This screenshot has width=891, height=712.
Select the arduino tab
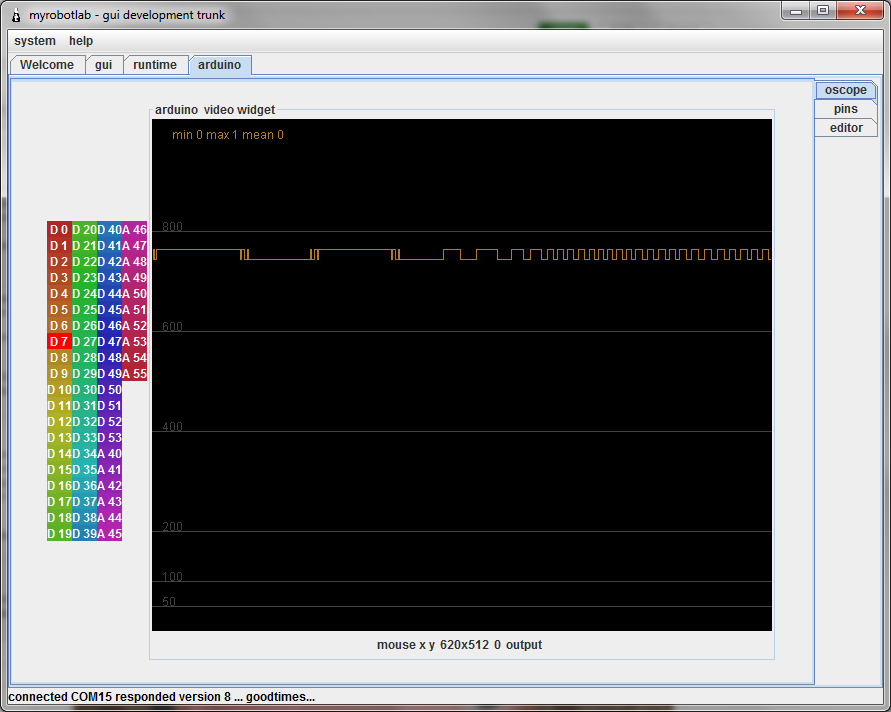219,65
